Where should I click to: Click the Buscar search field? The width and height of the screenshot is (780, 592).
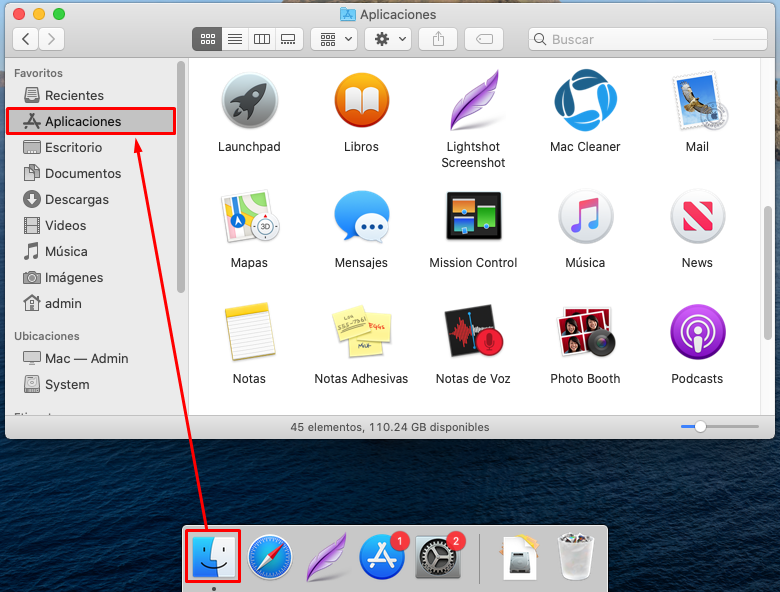click(648, 39)
